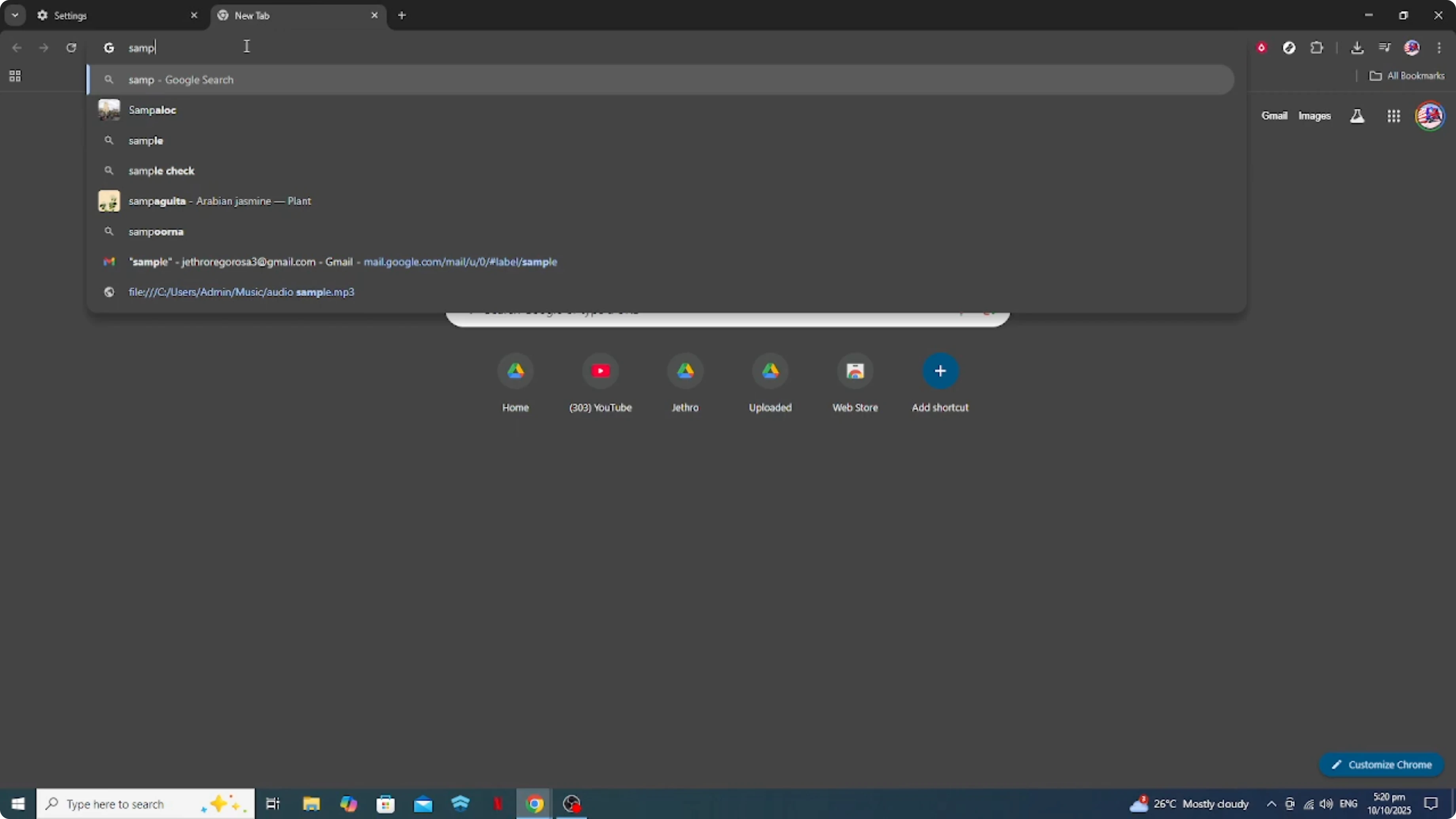
Task: Click the Sampaloc thumbnail image
Action: [109, 110]
